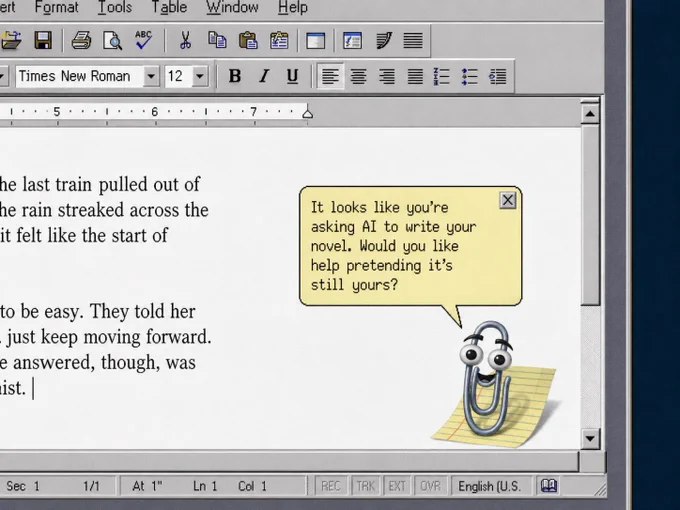Click the font size 12 field
Viewport: 680px width, 510px height.
click(x=178, y=76)
